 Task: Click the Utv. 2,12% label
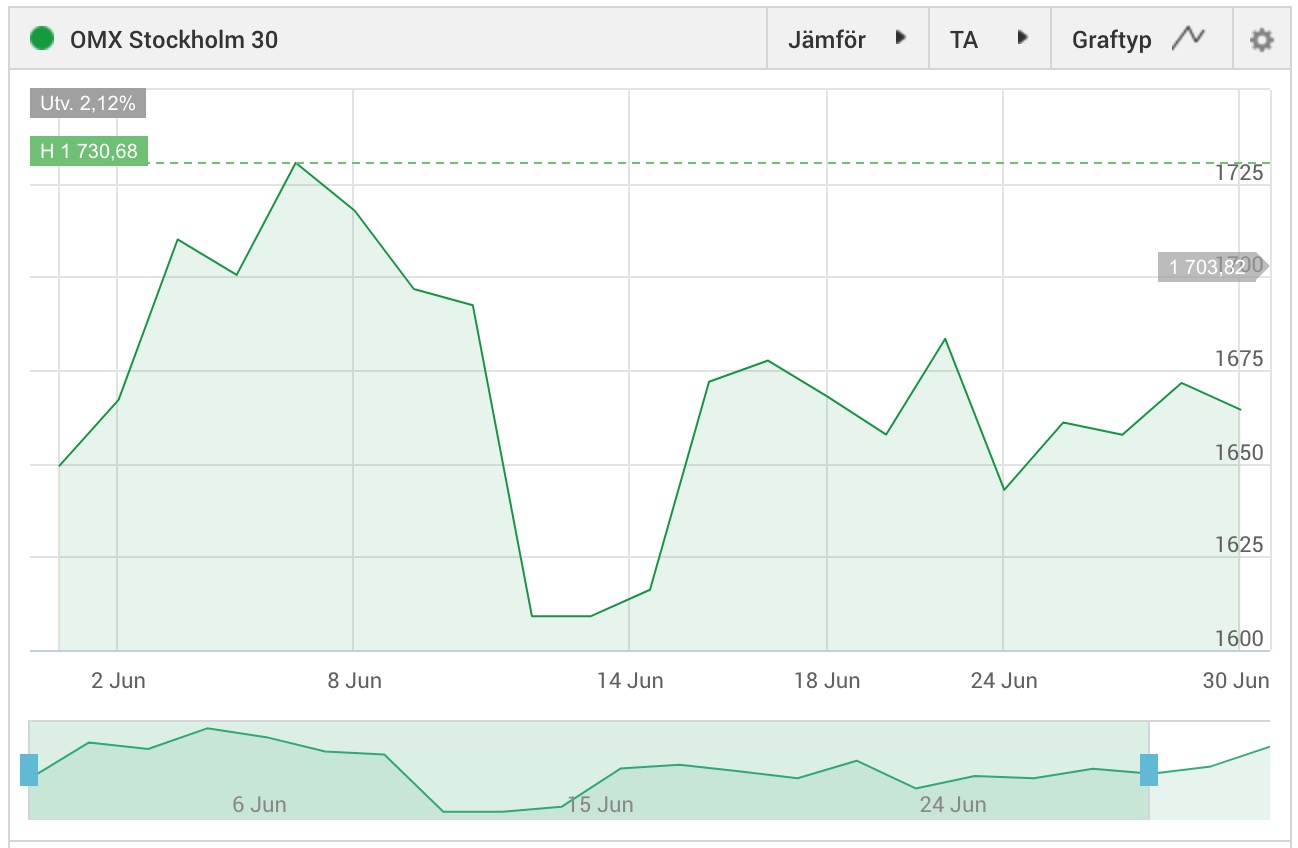(88, 104)
